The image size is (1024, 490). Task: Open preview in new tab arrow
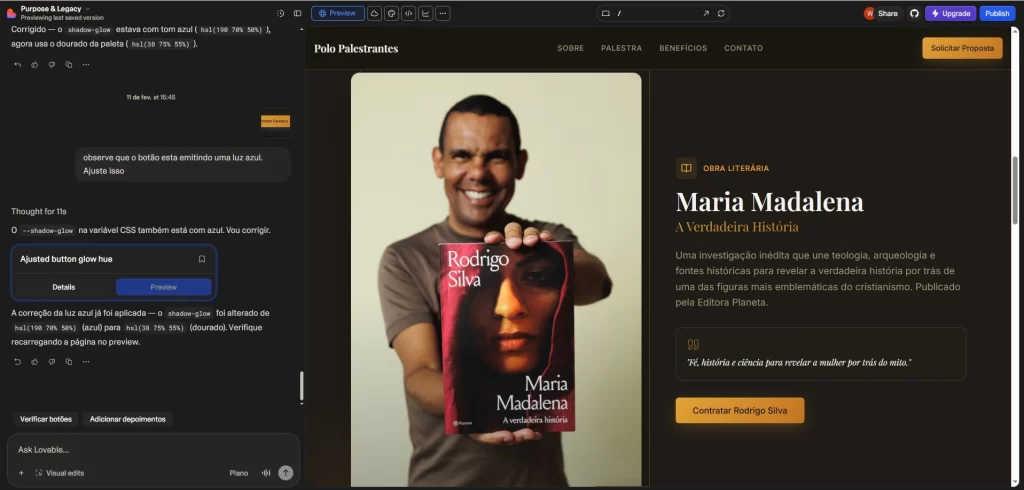tap(705, 13)
